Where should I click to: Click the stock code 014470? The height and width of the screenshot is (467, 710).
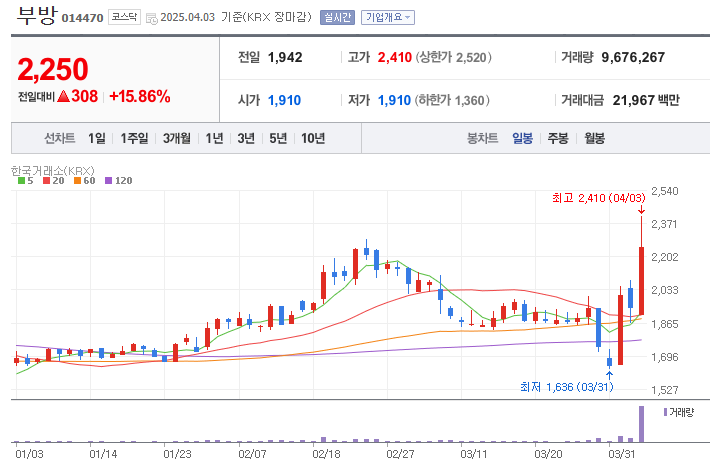[x=82, y=18]
